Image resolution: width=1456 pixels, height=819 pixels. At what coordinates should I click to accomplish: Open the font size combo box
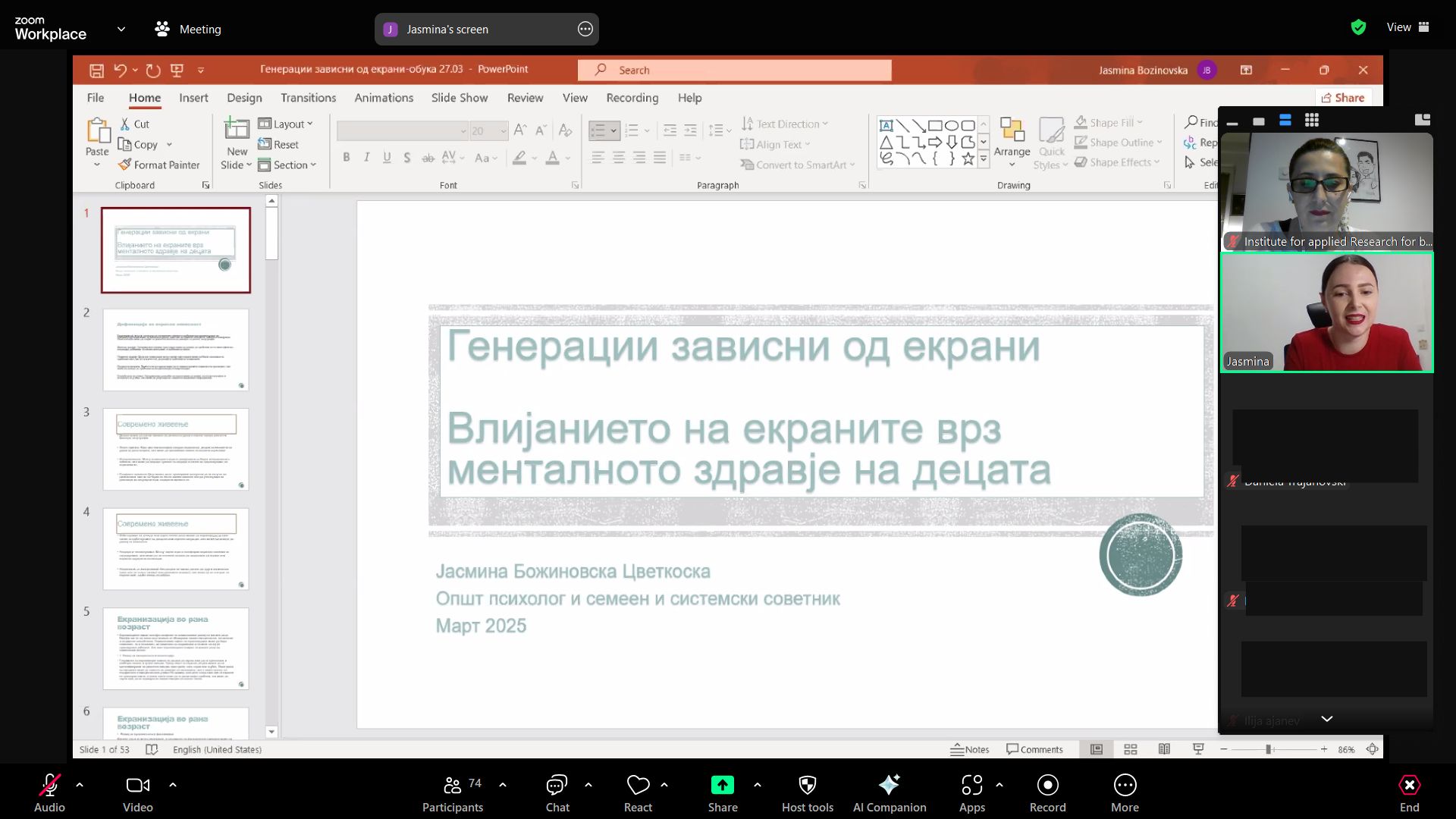pos(489,130)
